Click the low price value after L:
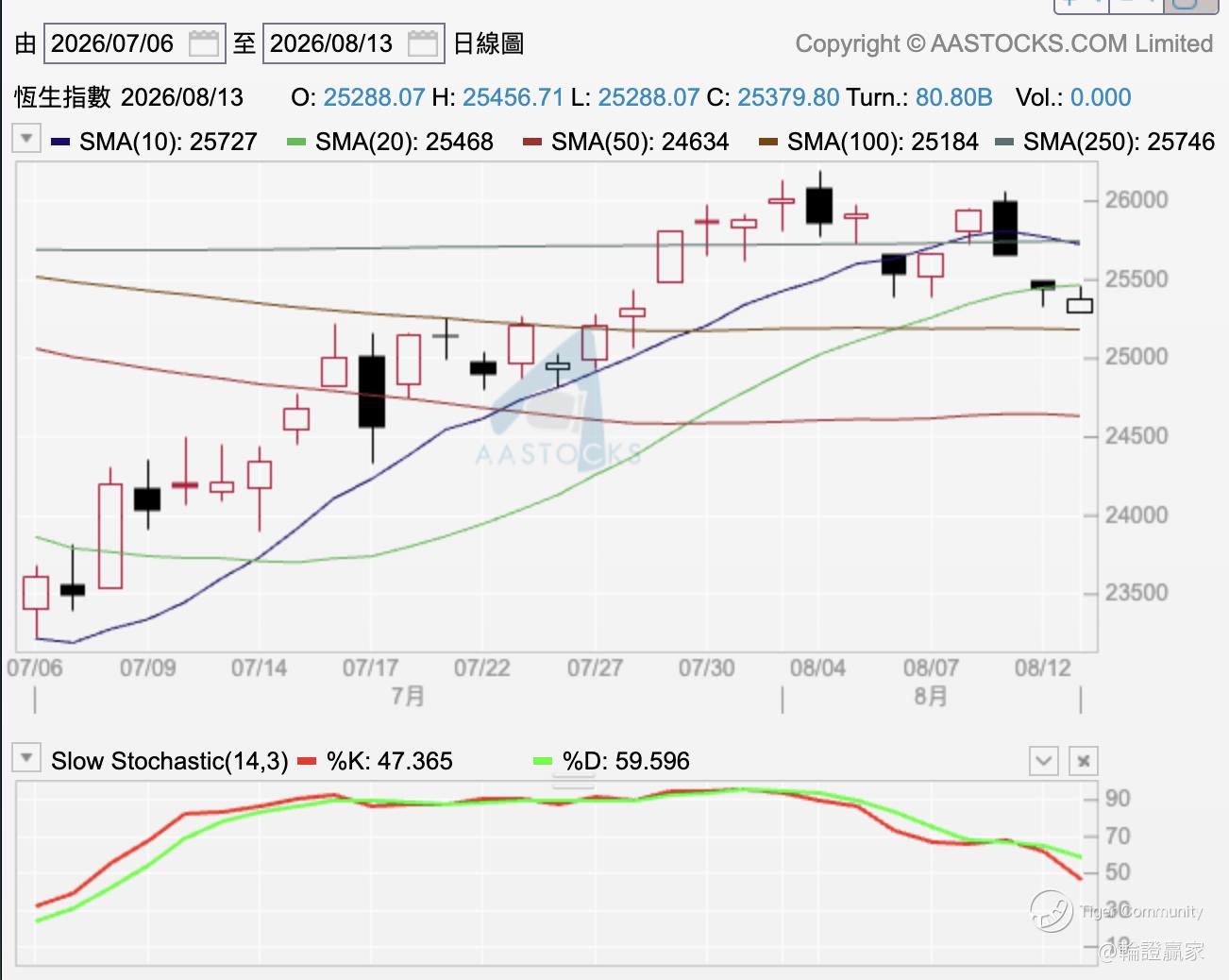 [648, 97]
